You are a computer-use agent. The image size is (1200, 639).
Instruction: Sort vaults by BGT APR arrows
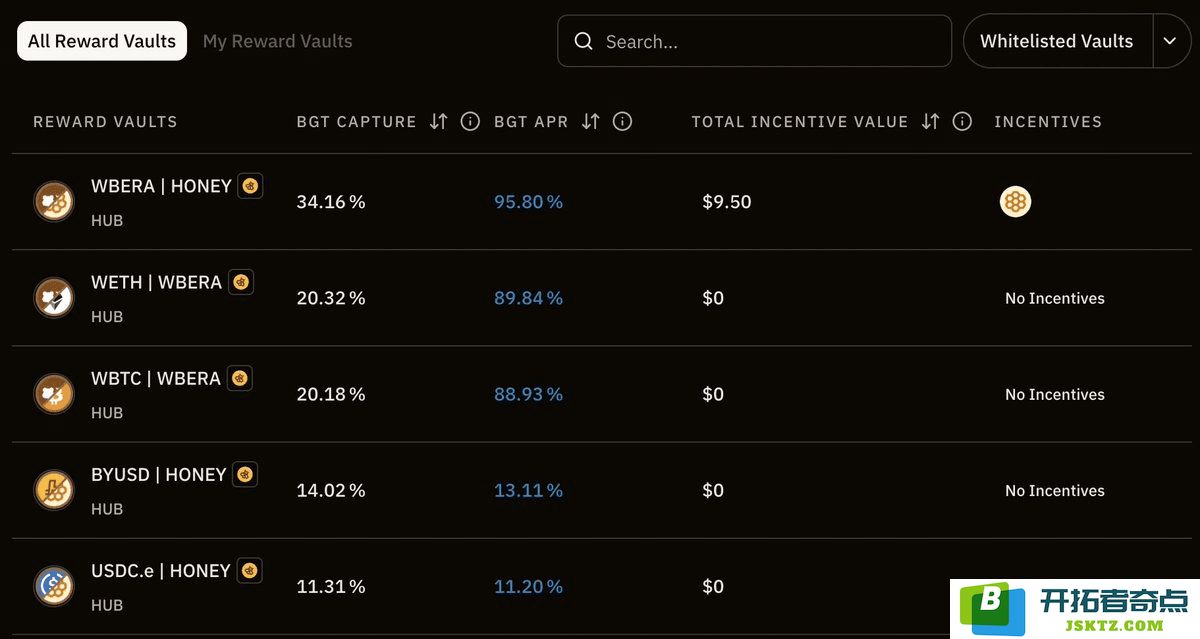tap(590, 121)
